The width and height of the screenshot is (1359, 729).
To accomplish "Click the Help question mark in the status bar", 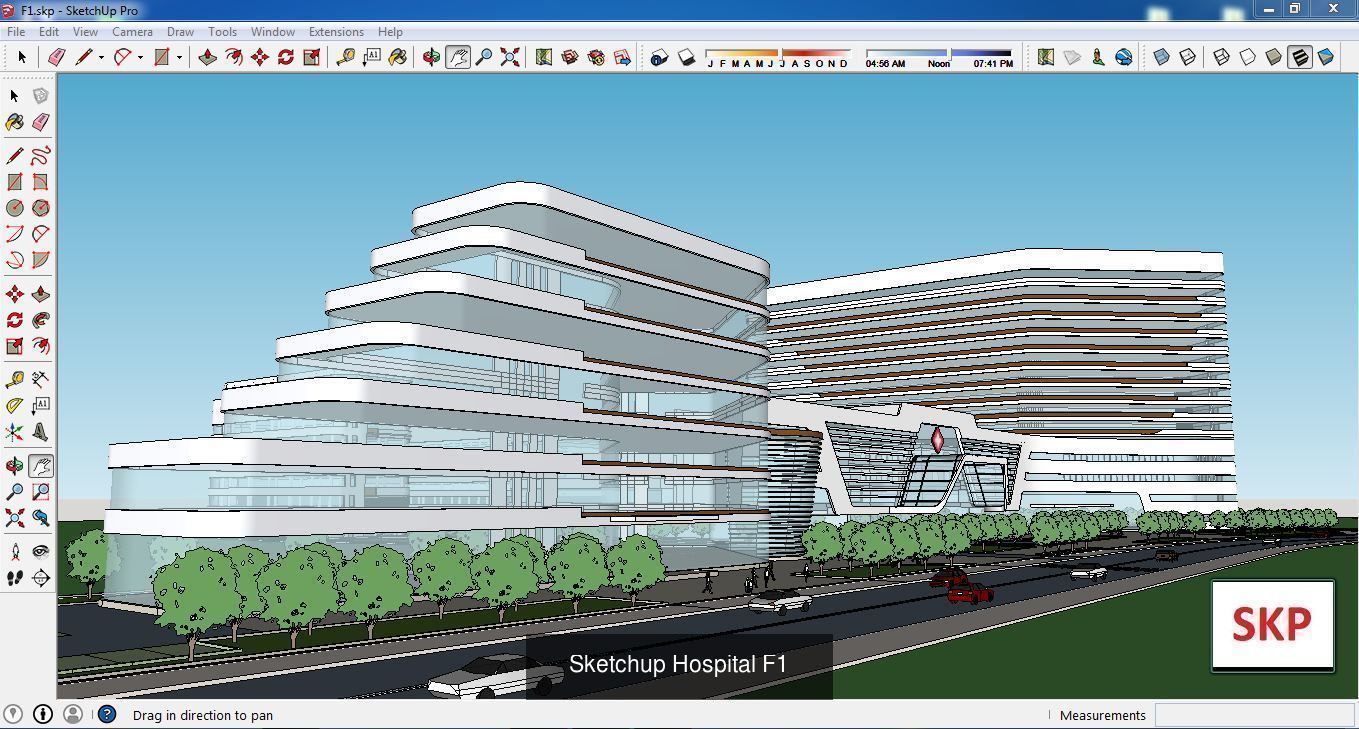I will 105,714.
